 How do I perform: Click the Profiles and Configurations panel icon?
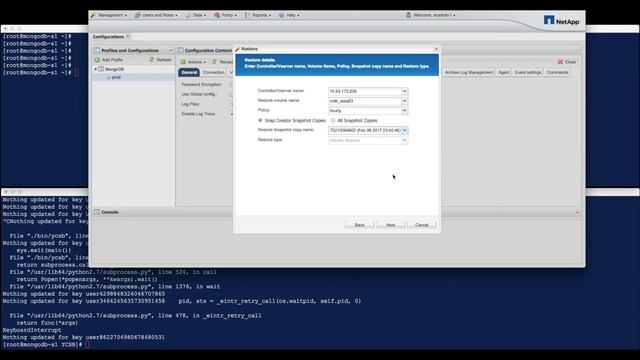tap(97, 50)
